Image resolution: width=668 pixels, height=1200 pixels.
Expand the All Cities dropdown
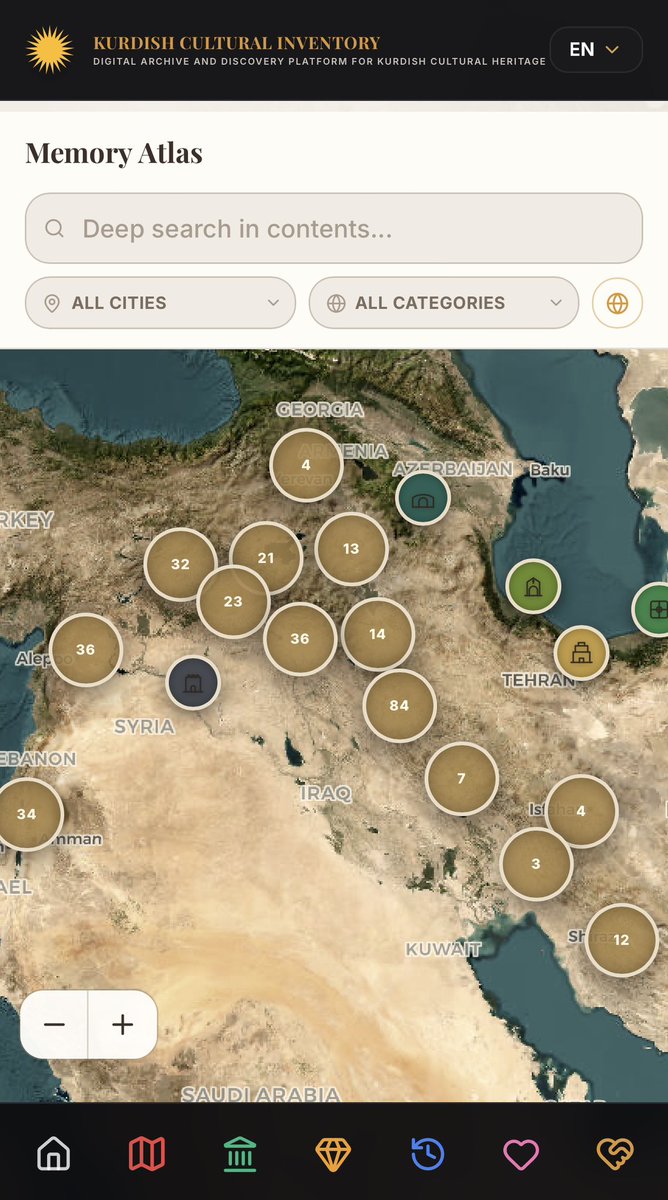point(160,303)
